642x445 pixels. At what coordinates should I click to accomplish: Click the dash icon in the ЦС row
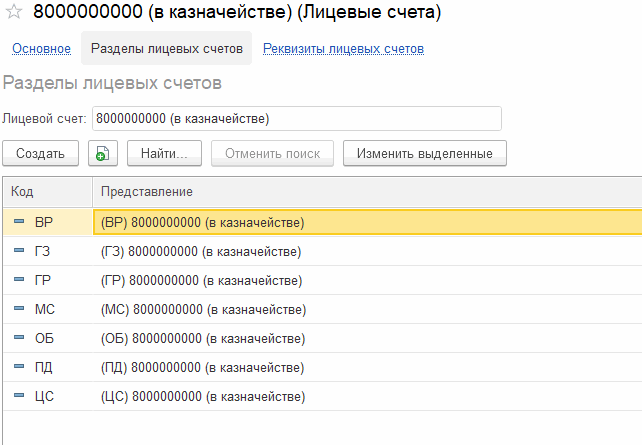click(x=19, y=396)
